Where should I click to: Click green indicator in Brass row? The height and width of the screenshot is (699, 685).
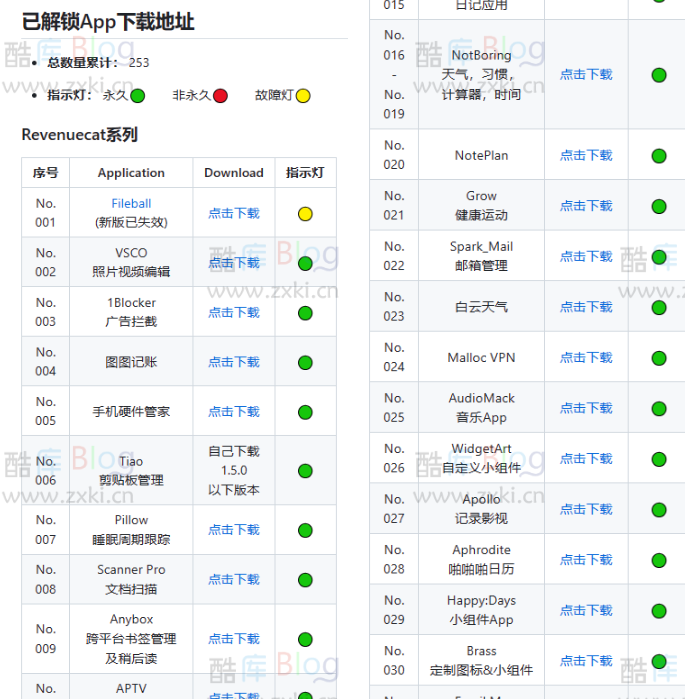coord(659,661)
